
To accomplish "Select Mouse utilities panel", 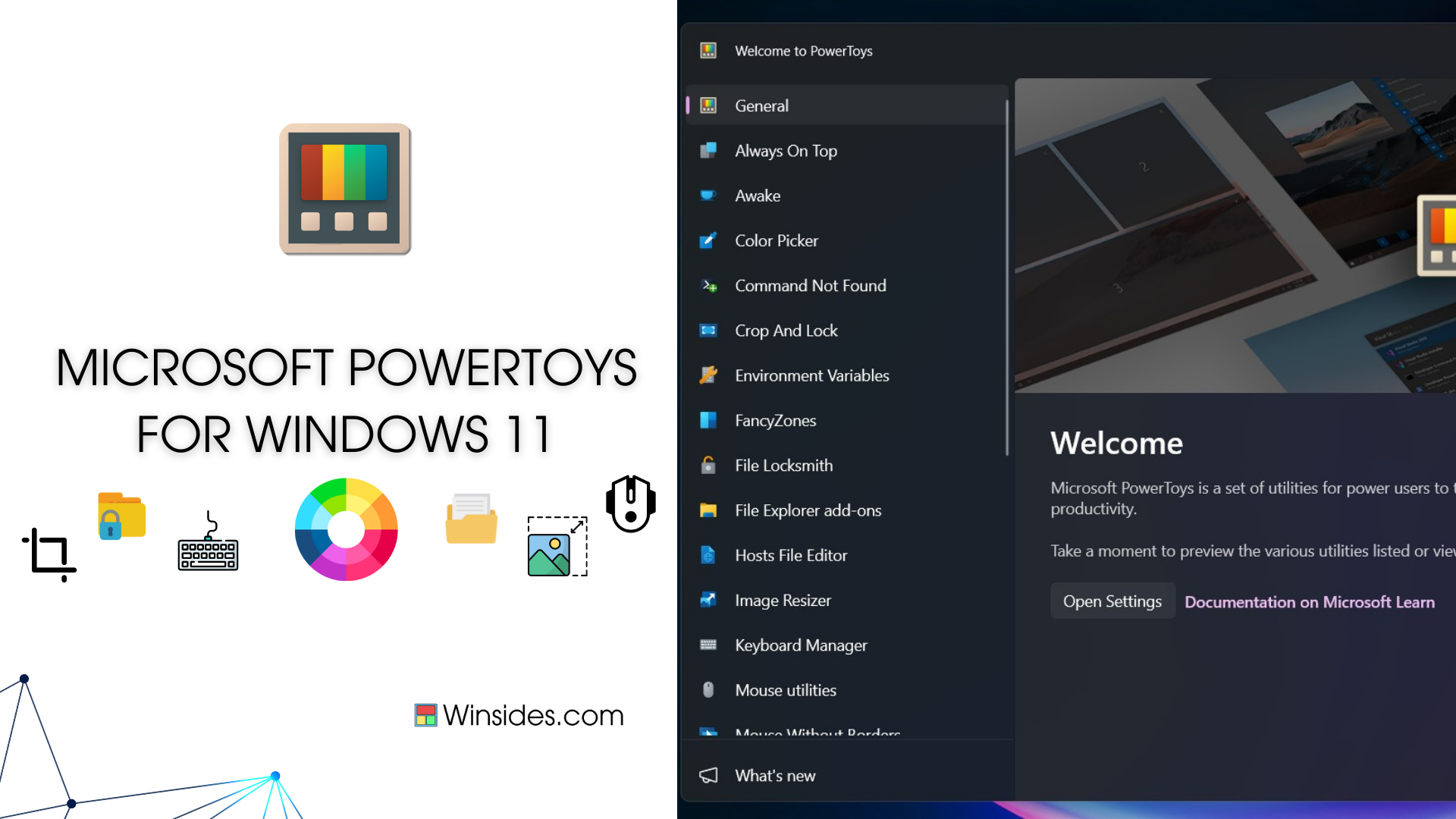I will (785, 690).
